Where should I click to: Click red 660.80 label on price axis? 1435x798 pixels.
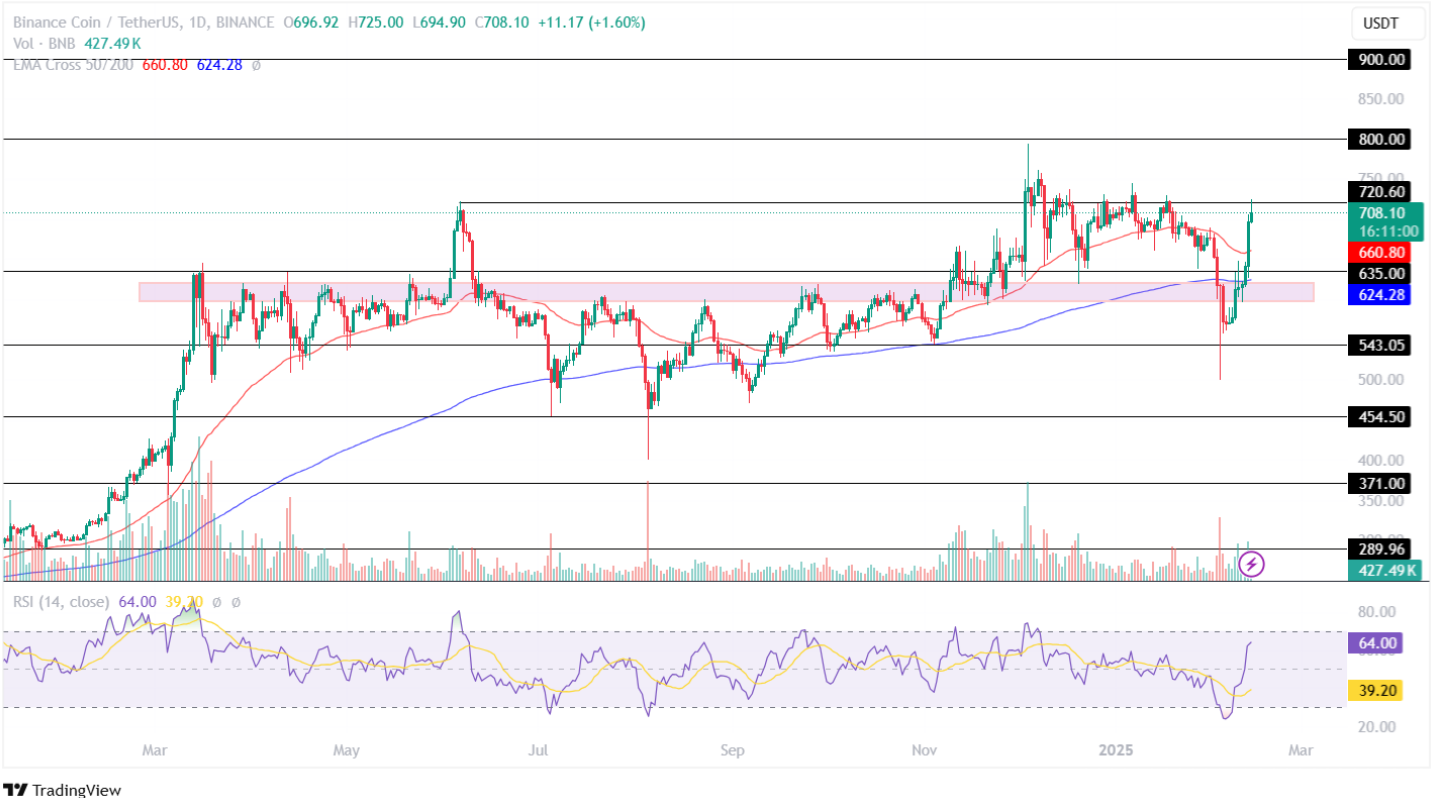[x=1380, y=252]
